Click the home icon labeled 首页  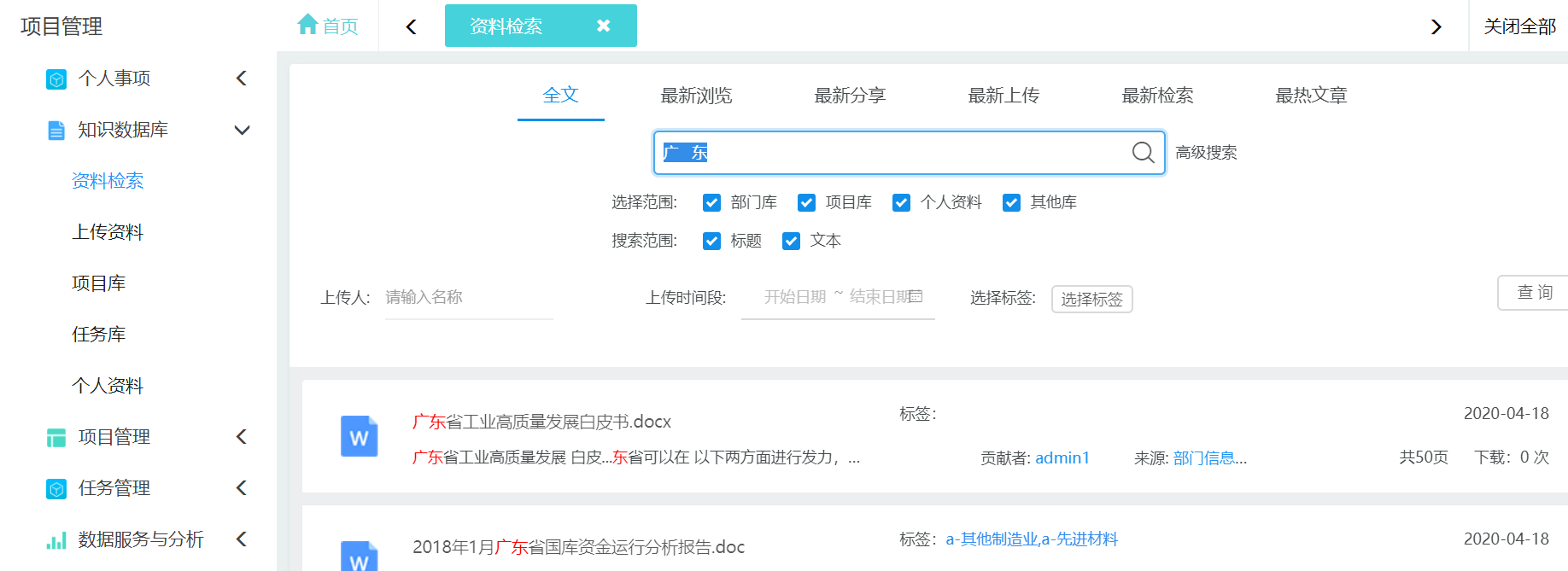307,25
